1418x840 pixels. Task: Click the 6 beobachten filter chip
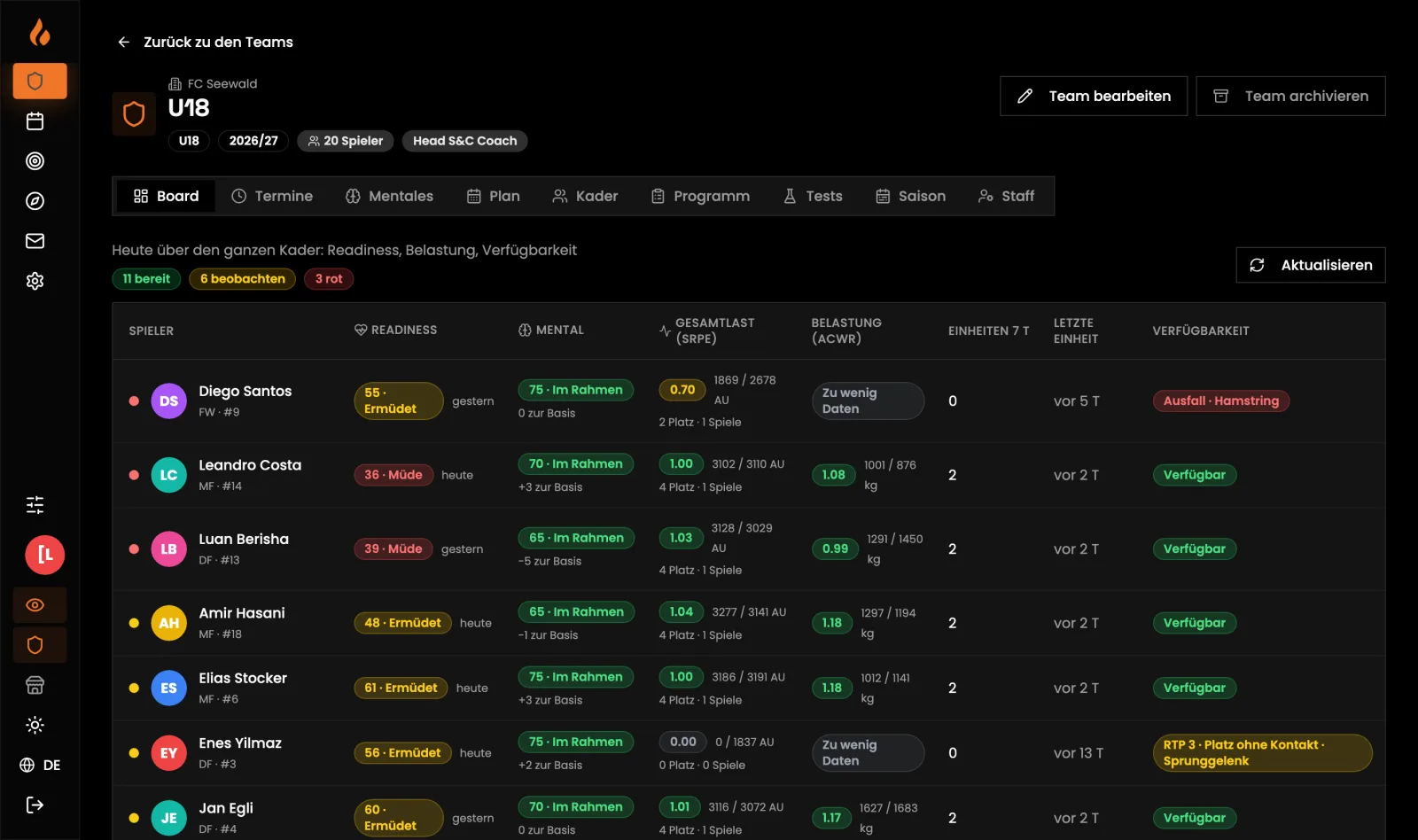[242, 278]
